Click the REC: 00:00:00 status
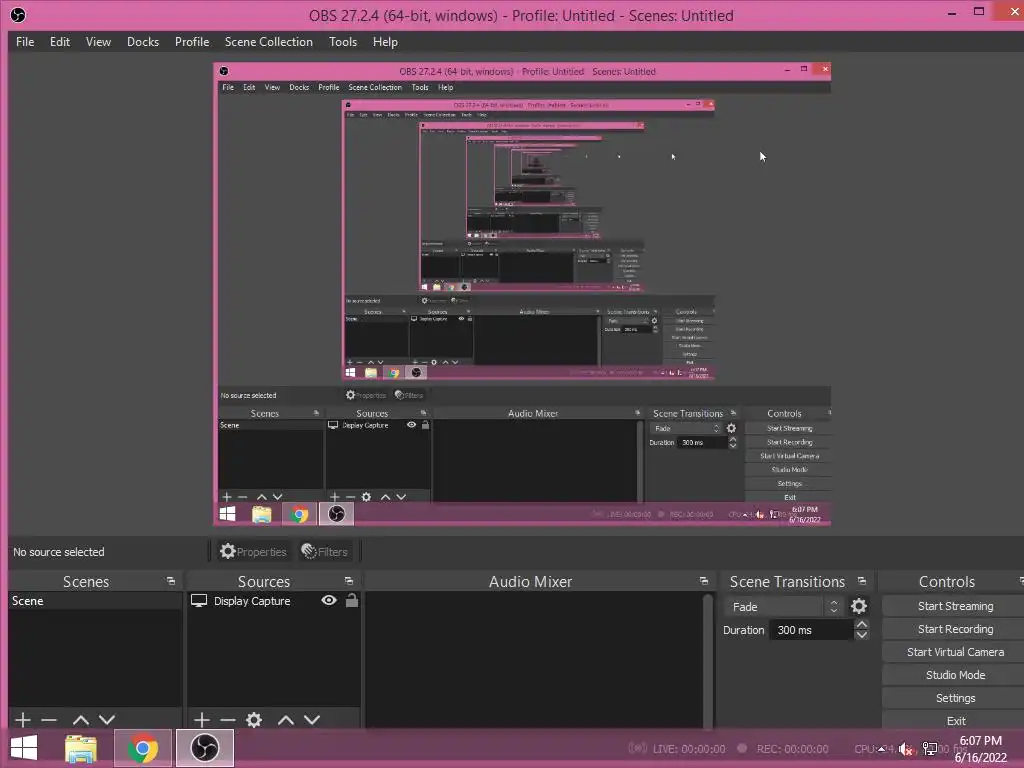1024x768 pixels. coord(783,749)
